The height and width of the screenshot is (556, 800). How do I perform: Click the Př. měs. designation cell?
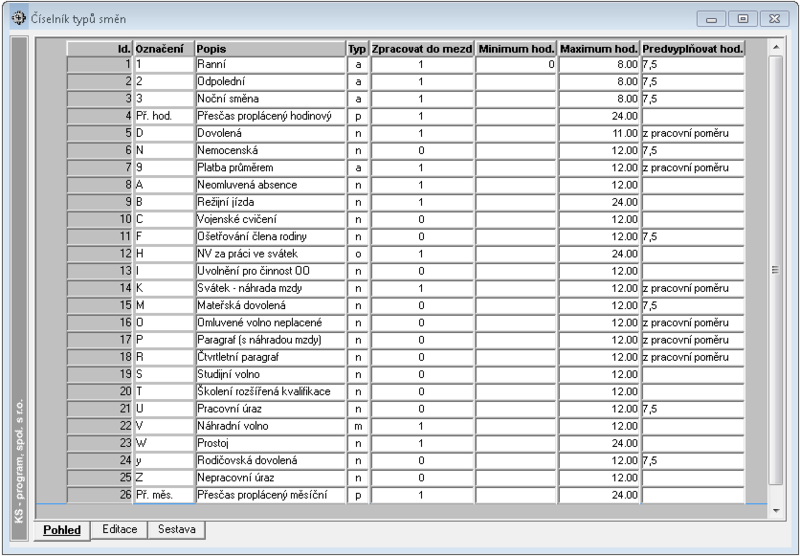coord(164,495)
